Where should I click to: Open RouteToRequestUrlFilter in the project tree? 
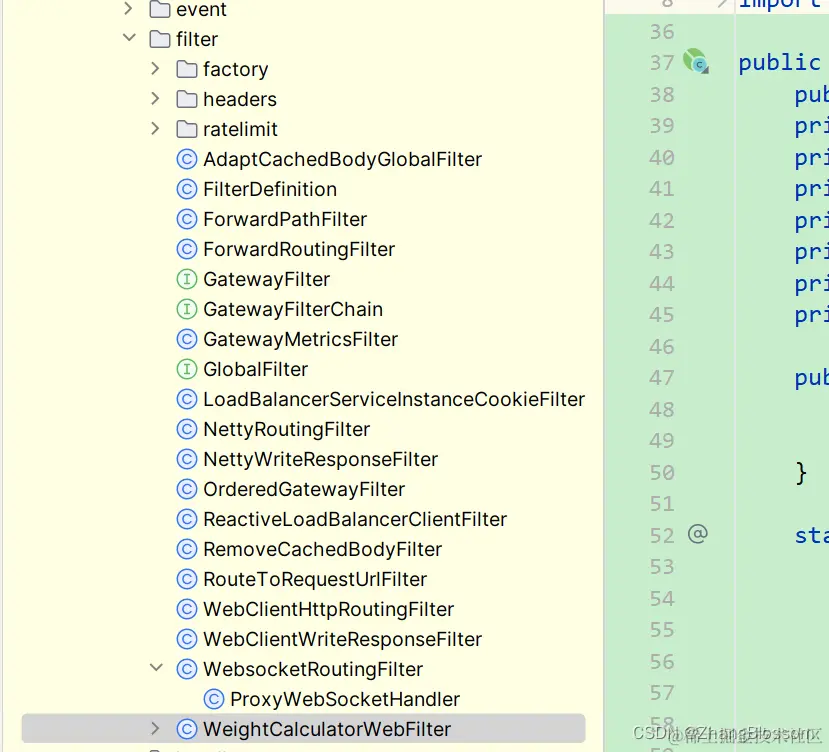click(x=315, y=579)
